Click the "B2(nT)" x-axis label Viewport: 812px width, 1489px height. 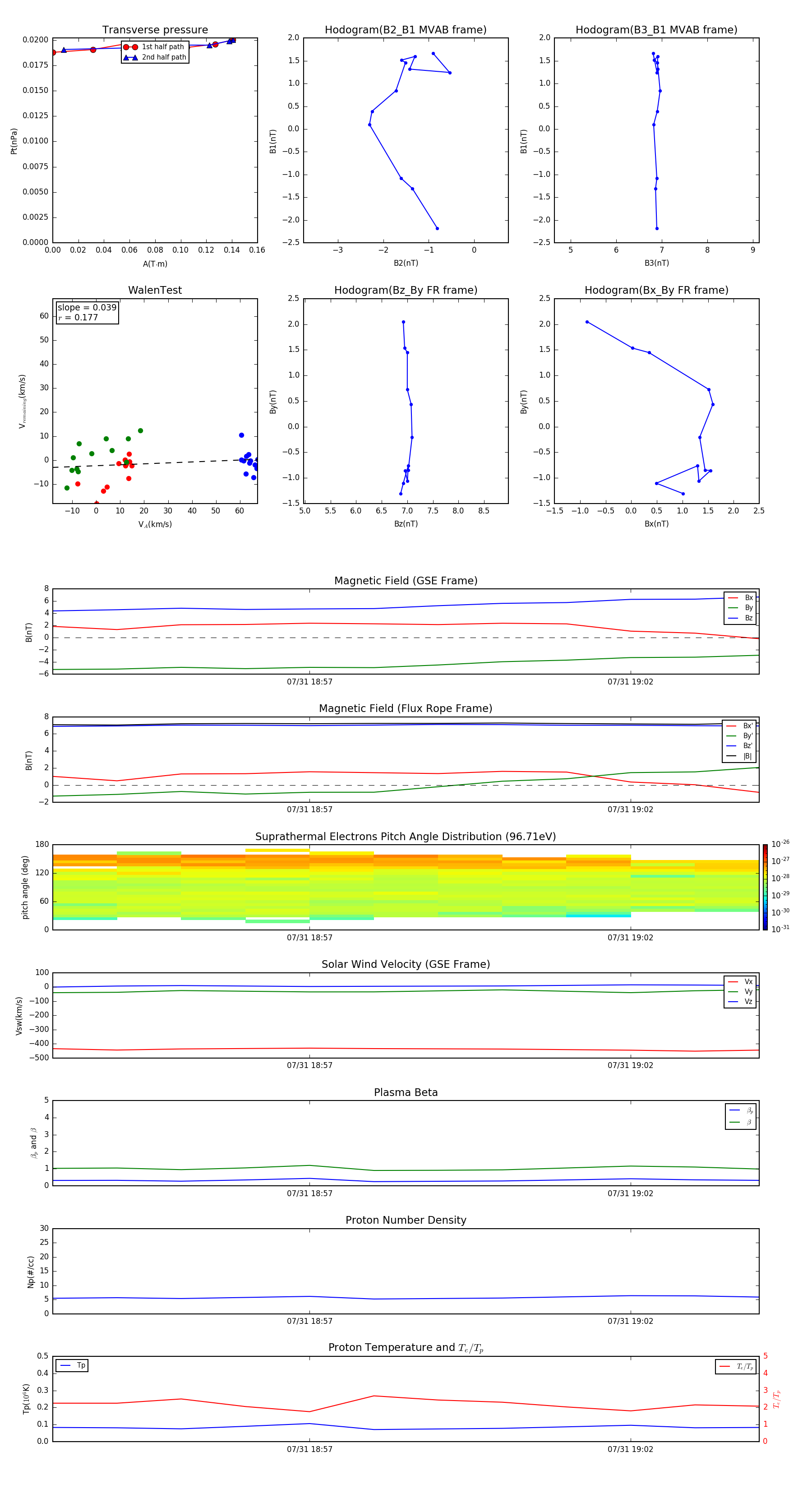coord(406,263)
